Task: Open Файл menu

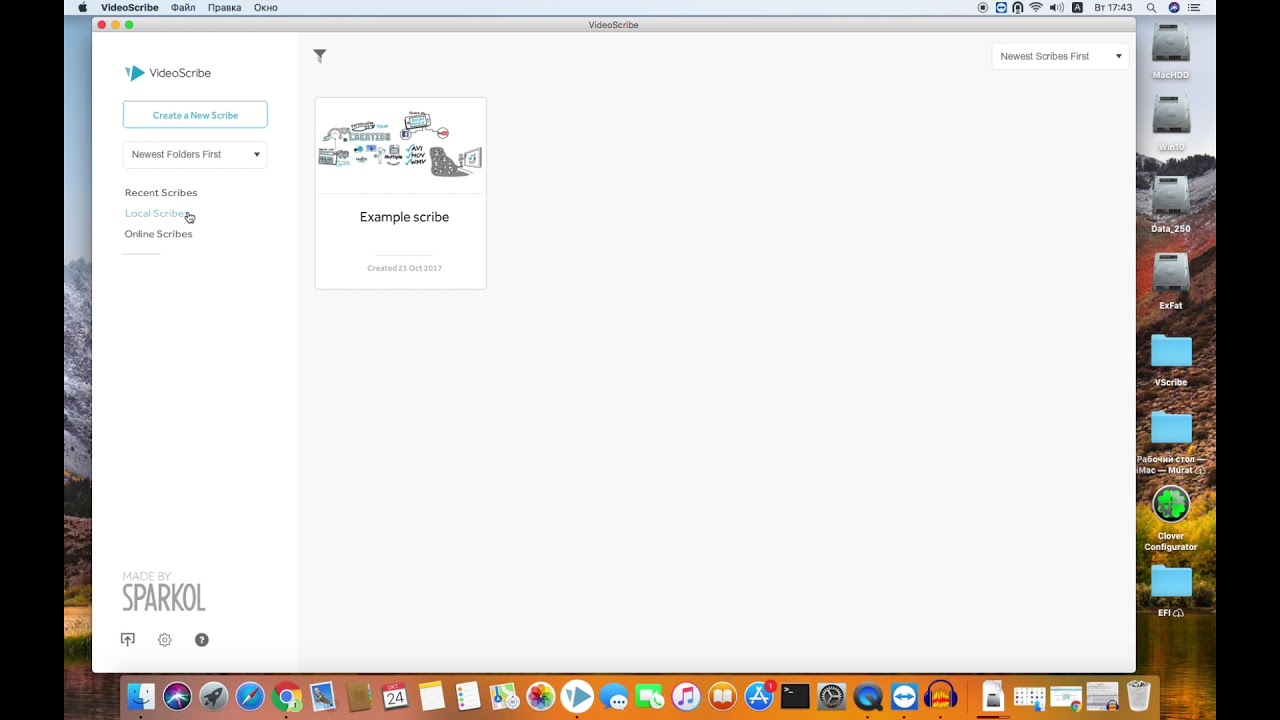Action: click(183, 7)
